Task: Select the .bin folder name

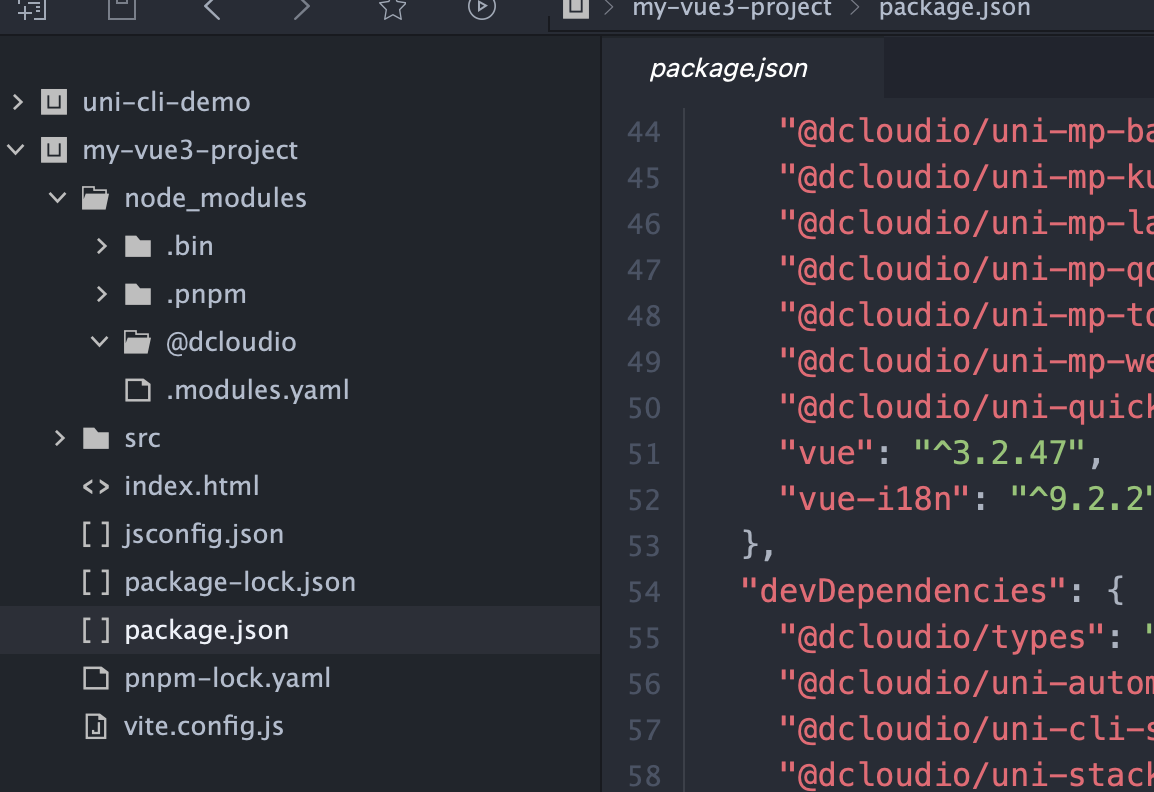Action: click(189, 247)
